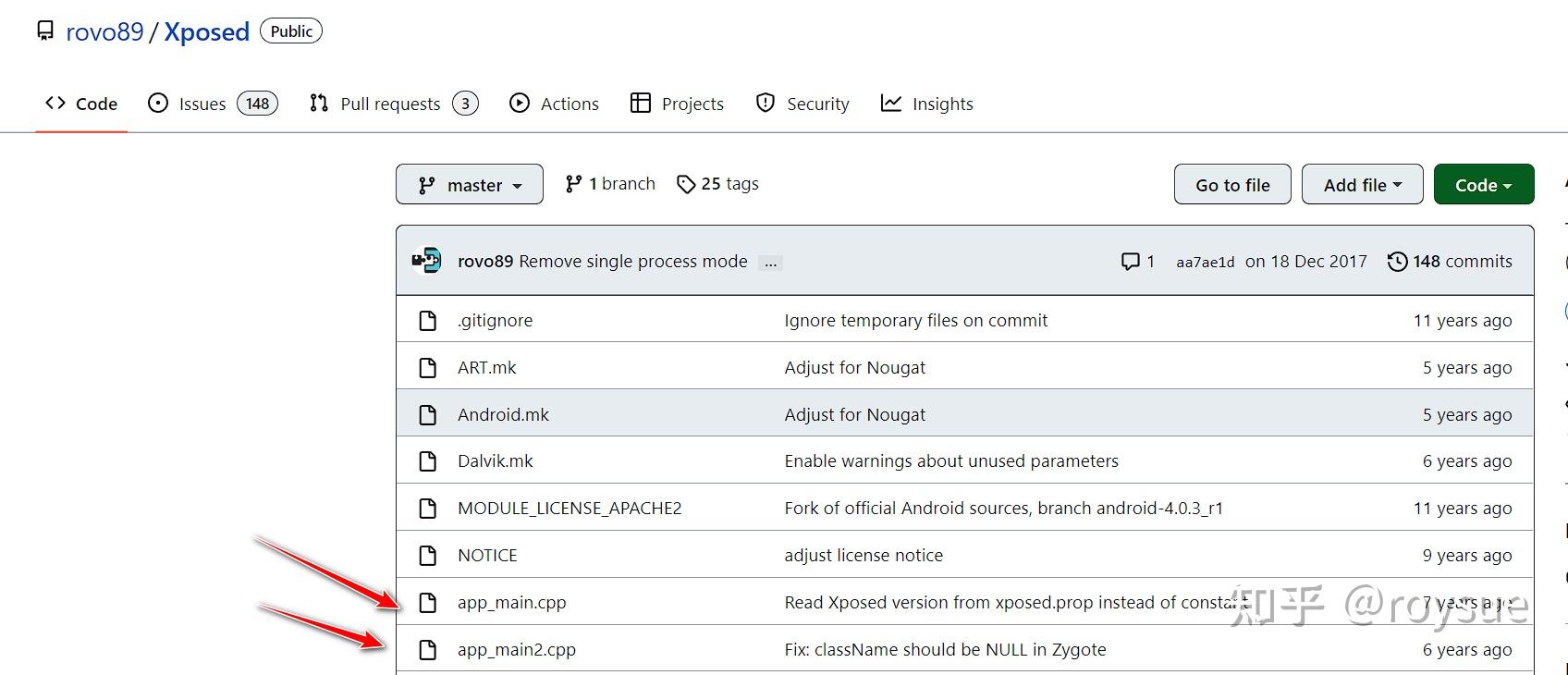
Task: Click the aa7ae1d commit hash
Action: (x=1205, y=263)
